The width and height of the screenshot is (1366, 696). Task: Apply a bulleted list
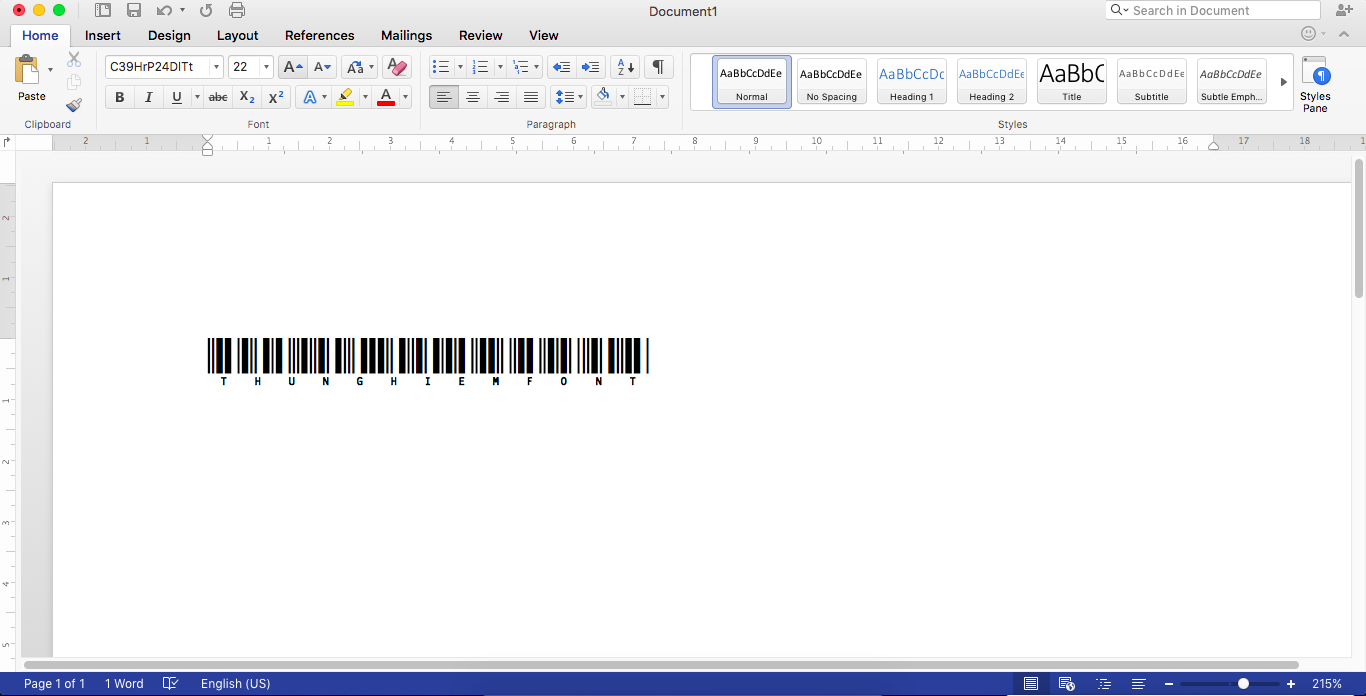[x=440, y=67]
